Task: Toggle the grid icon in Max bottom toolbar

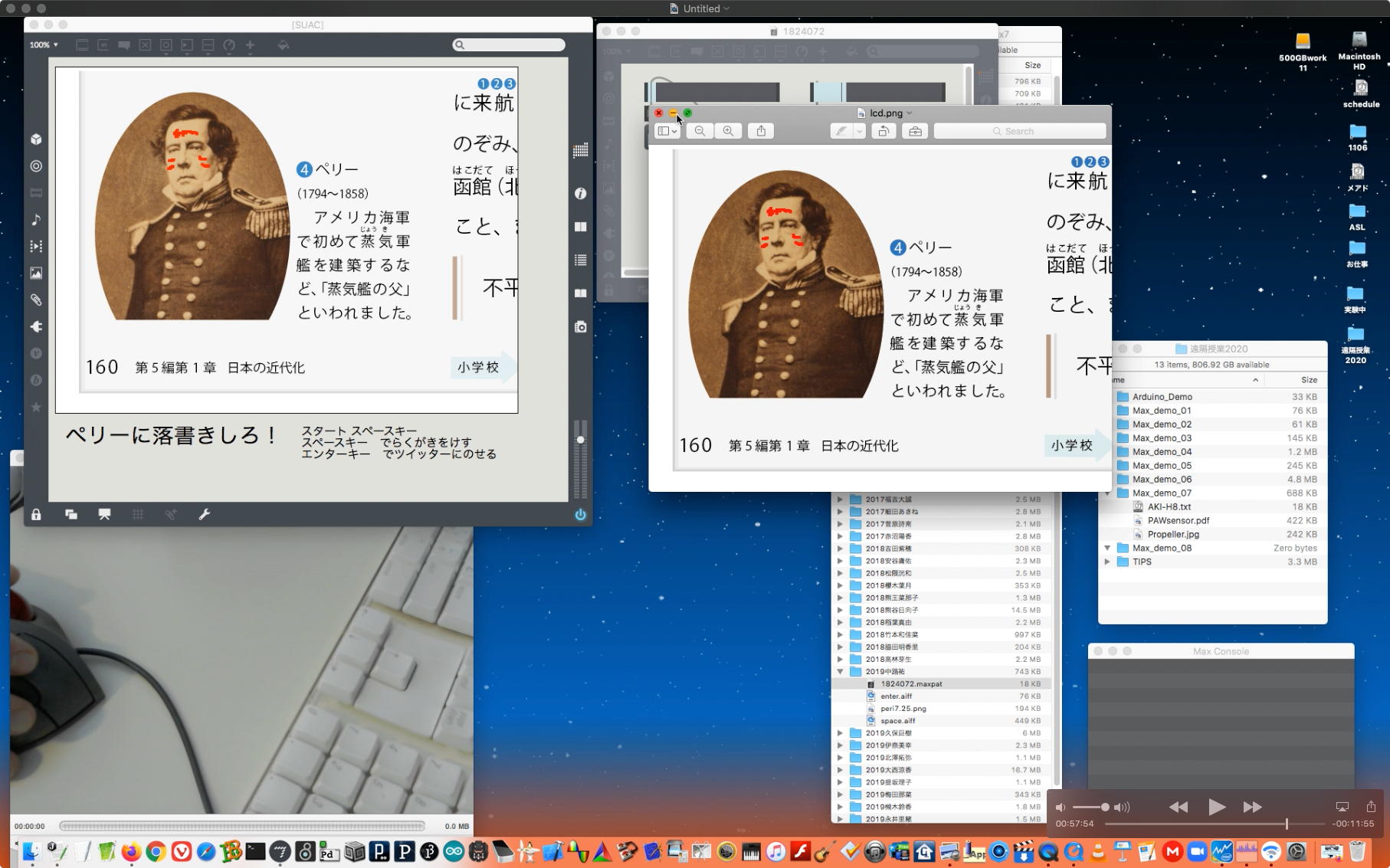Action: (x=138, y=515)
